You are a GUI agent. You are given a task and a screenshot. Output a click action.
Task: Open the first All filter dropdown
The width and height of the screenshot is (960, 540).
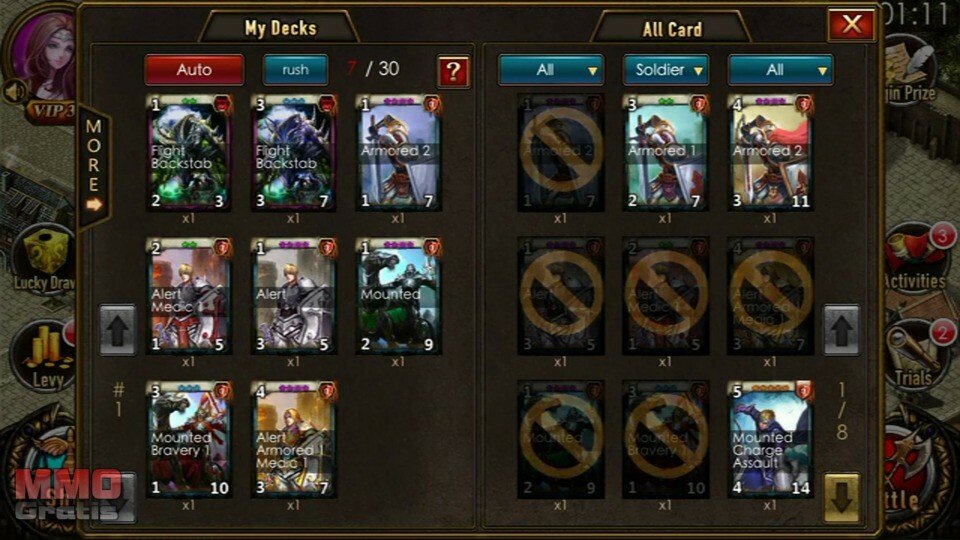(550, 70)
